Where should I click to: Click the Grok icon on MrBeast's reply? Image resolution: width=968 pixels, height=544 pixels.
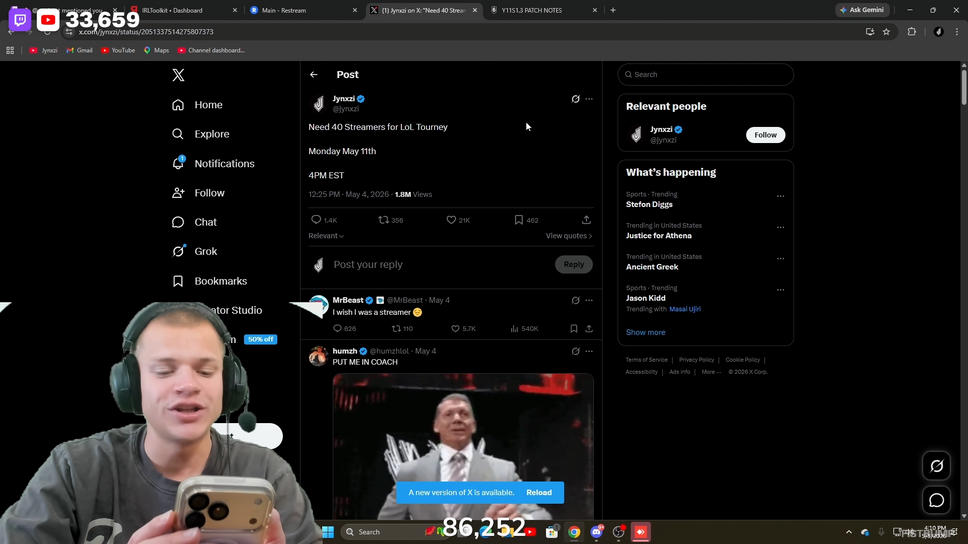[575, 300]
